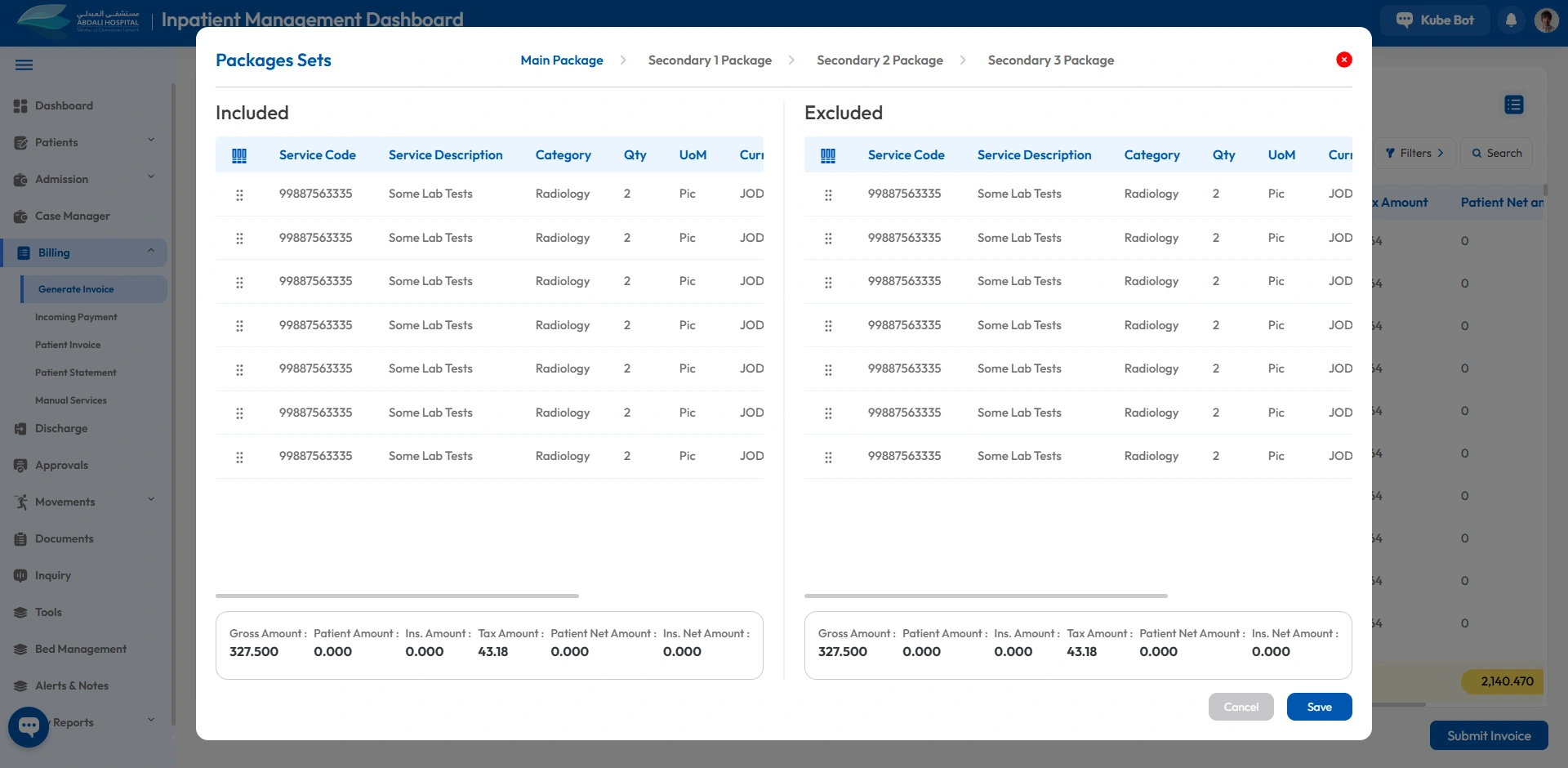Screen dimensions: 1568x768
Task: Click the column chooser icon in Included table
Action: click(239, 155)
